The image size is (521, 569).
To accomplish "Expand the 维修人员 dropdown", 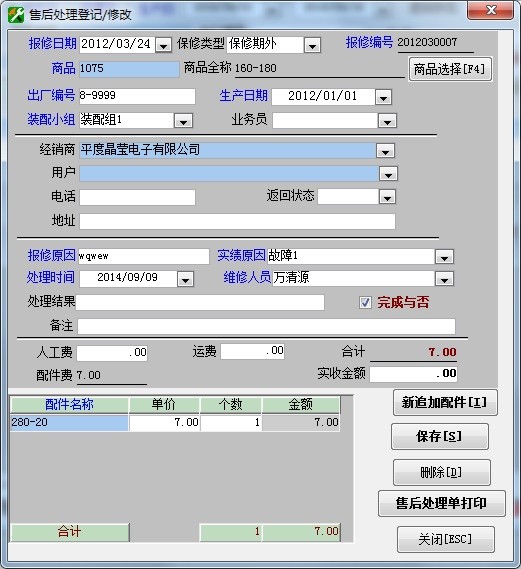I will click(x=444, y=279).
